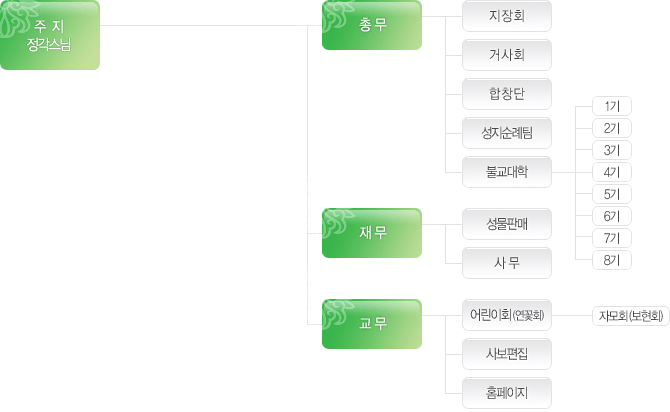Select the 재무 green box
670x412 pixels.
pyautogui.click(x=372, y=233)
